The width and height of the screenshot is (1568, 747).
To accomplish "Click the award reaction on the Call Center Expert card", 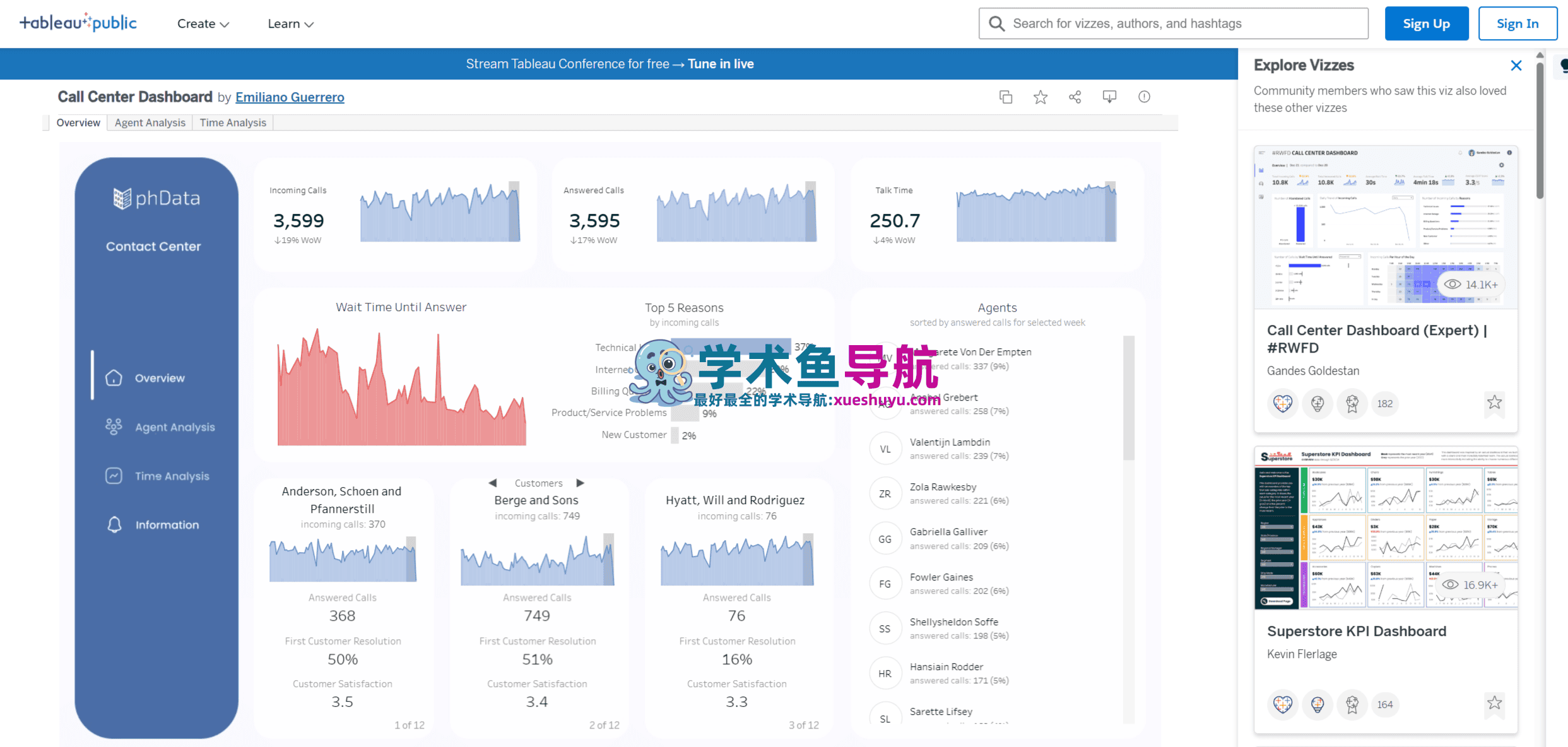I will pos(1352,404).
